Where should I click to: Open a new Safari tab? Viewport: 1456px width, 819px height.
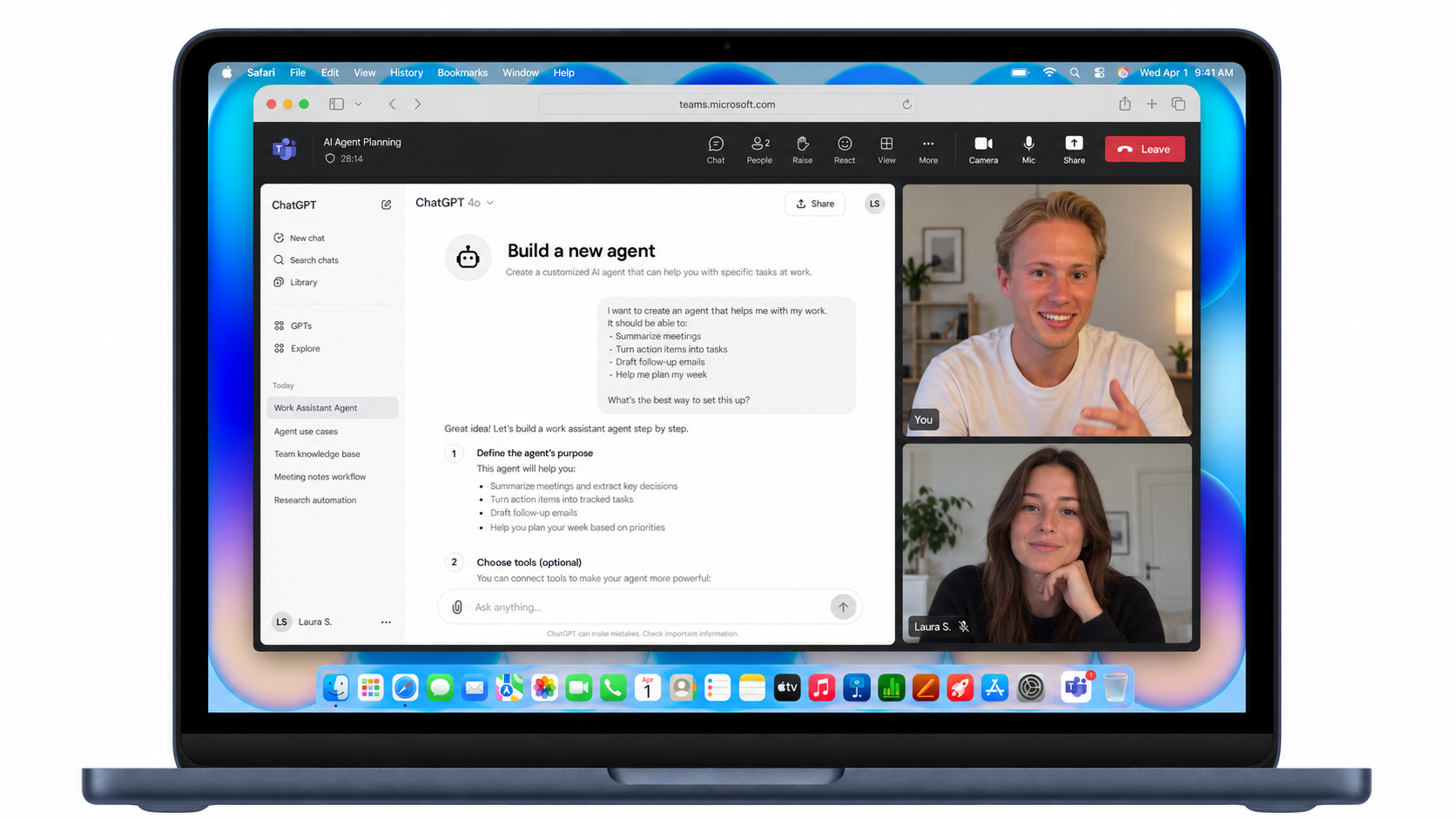1151,104
